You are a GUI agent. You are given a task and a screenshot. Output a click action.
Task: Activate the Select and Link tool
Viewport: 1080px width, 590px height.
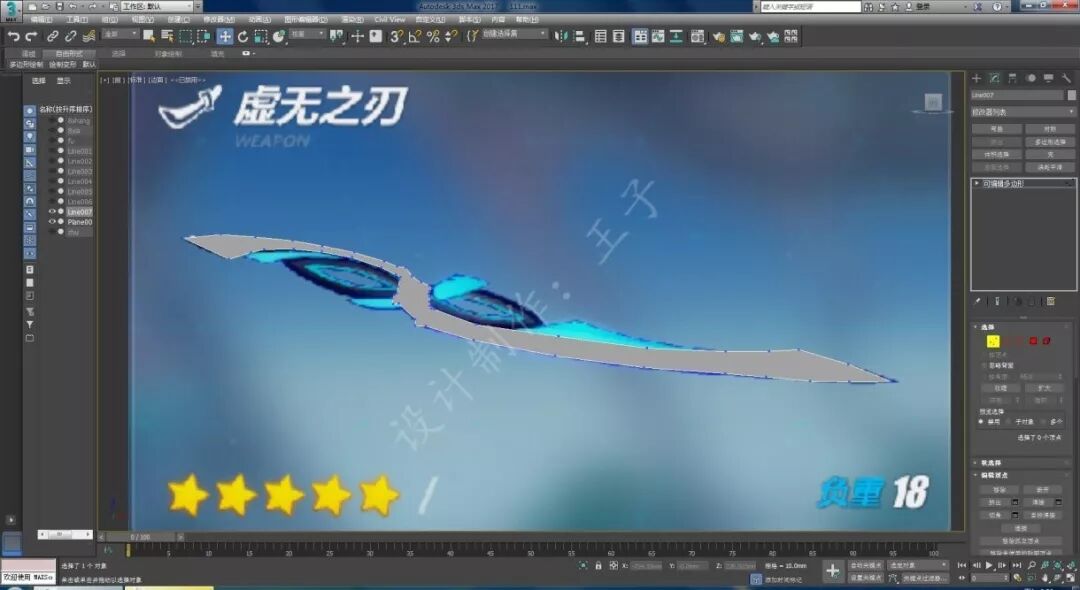[54, 35]
